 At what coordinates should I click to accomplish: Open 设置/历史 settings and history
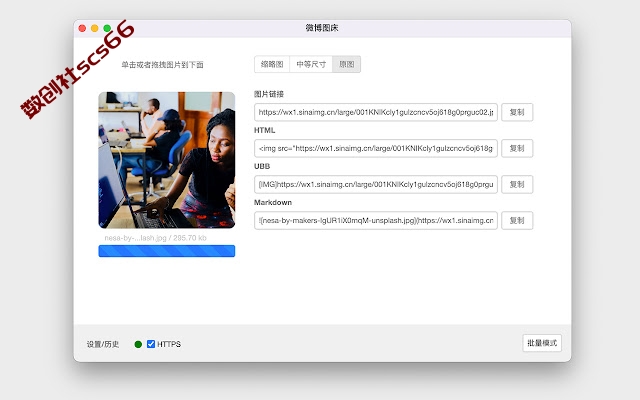pyautogui.click(x=103, y=344)
